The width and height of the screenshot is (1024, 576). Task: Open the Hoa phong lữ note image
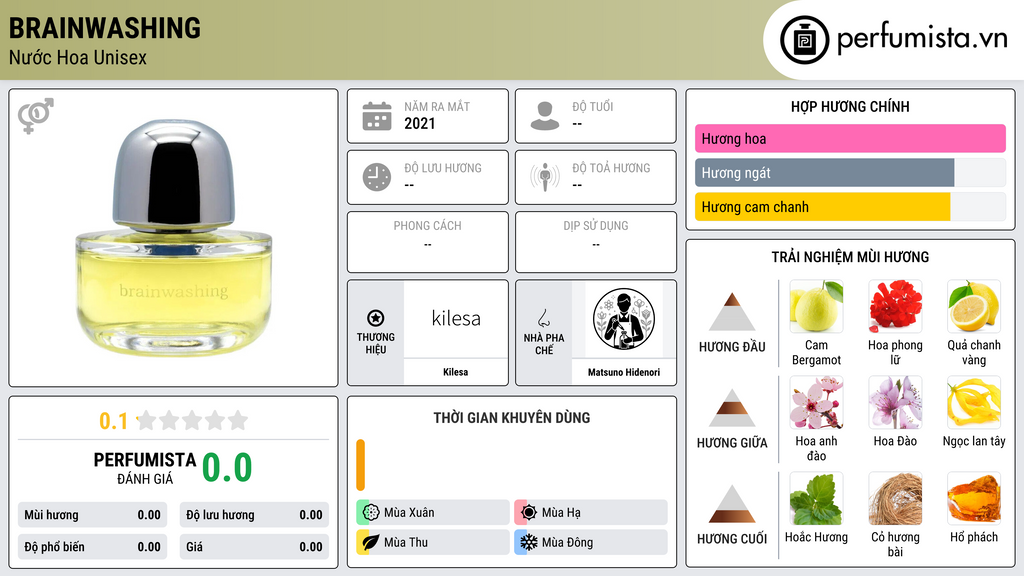895,306
